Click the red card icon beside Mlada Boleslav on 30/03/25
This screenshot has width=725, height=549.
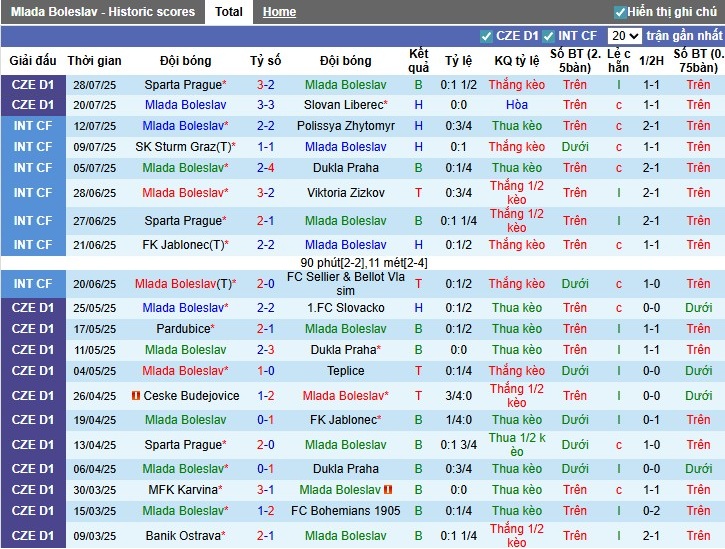[388, 489]
